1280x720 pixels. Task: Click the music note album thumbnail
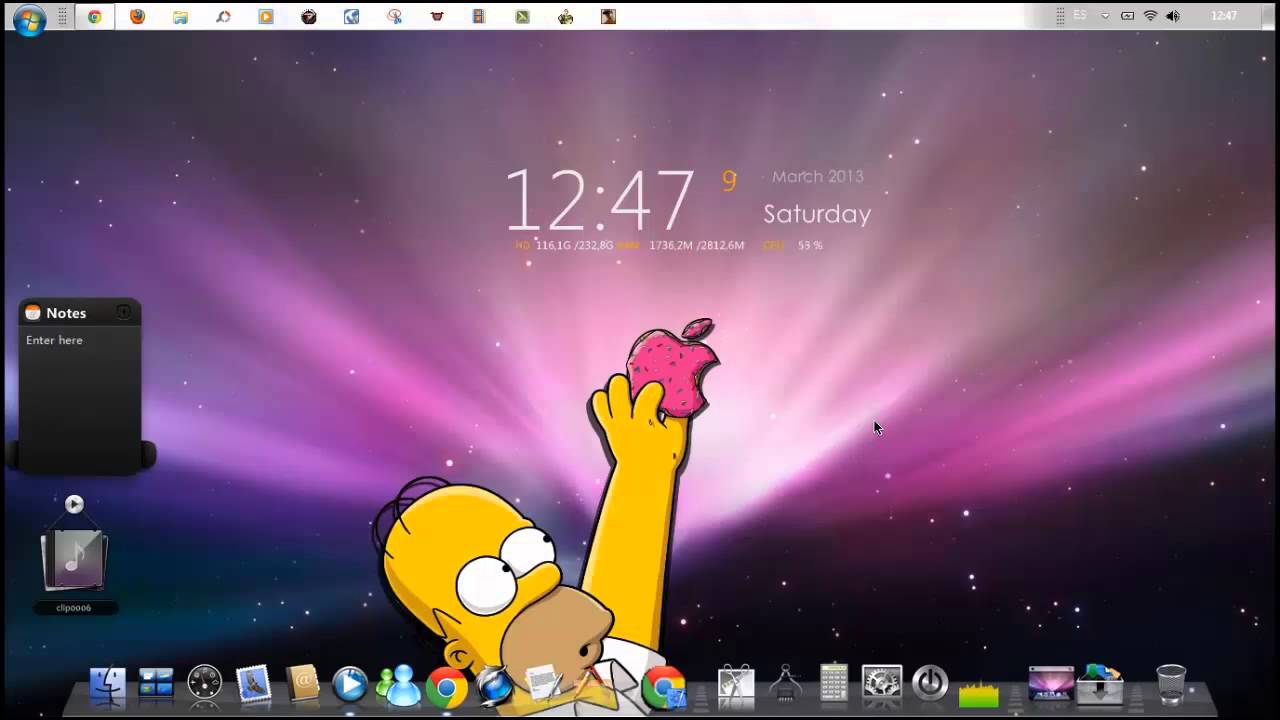click(x=74, y=559)
